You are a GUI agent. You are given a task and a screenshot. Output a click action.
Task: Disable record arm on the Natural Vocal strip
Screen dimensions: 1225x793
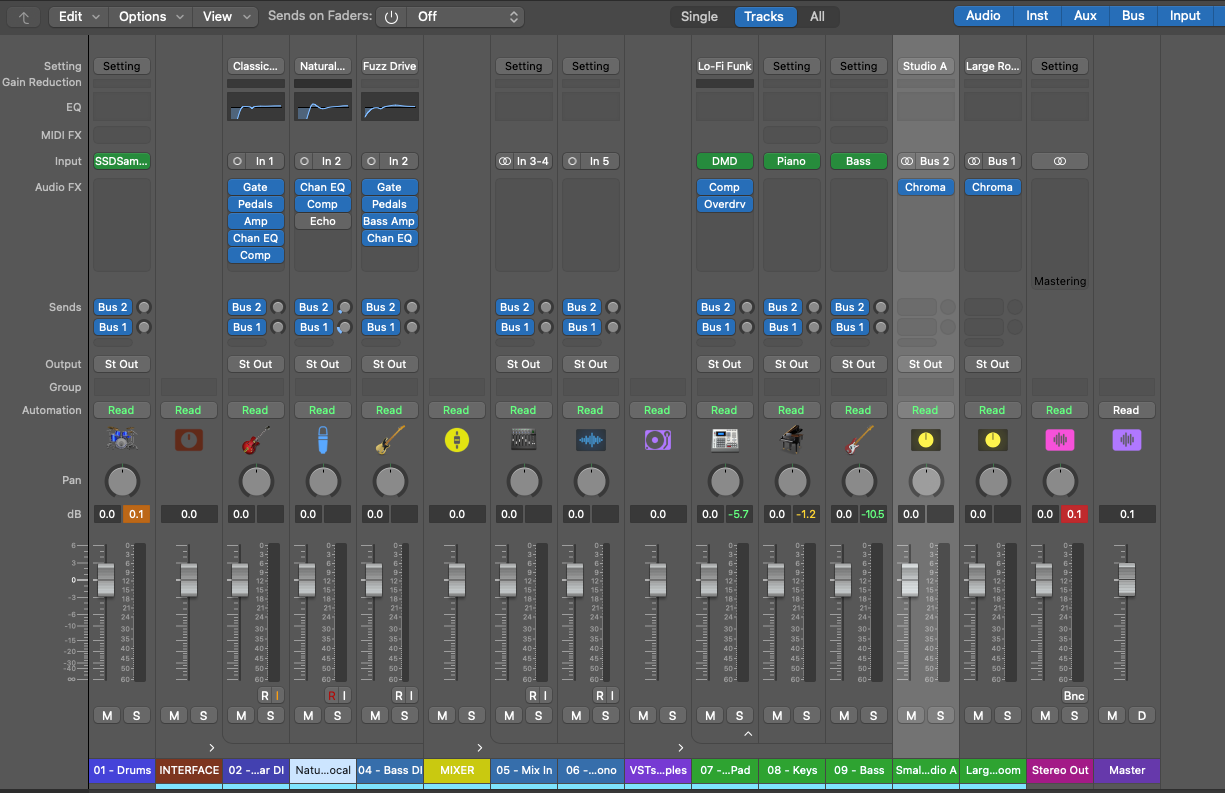(331, 695)
